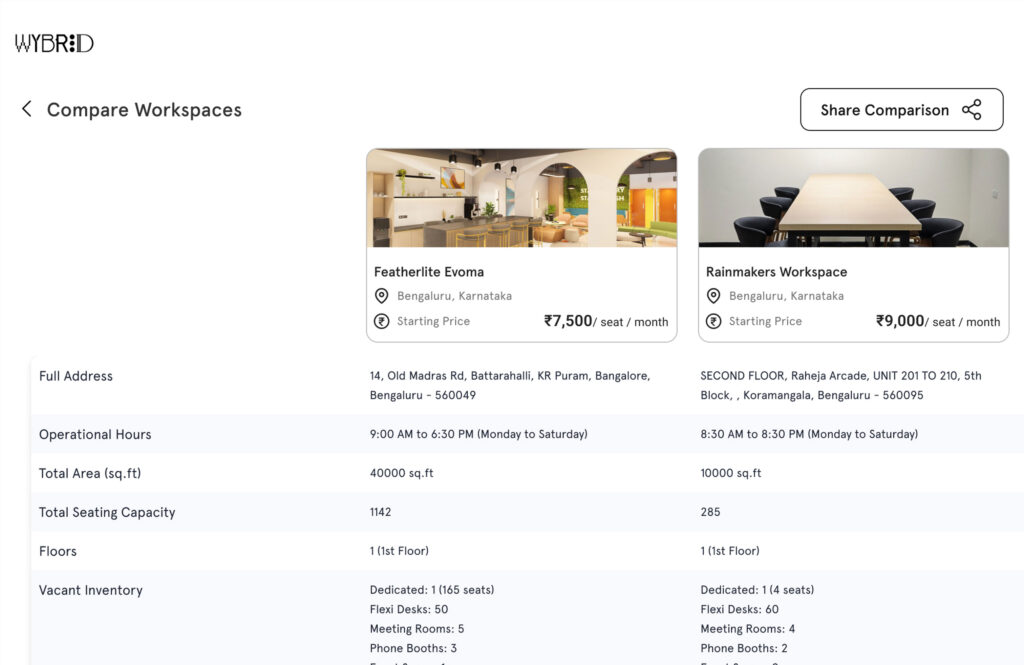Click rupee icon on Rainmakers Workspace card
Screen dimensions: 1024x665
713,321
